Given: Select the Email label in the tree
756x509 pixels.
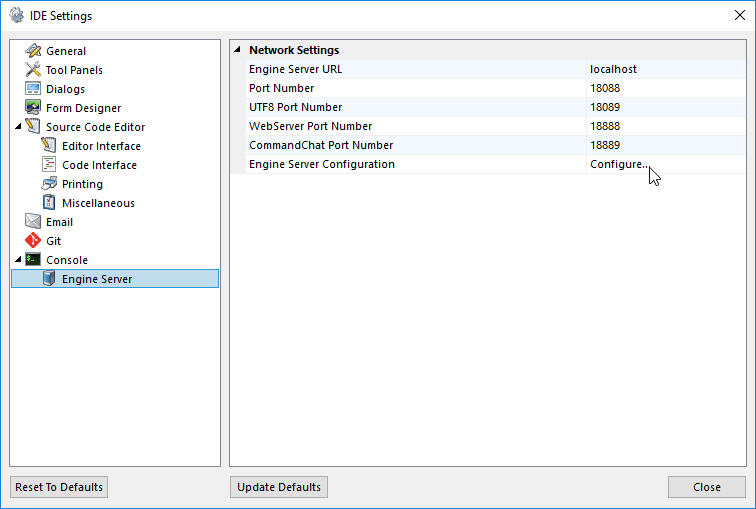Looking at the screenshot, I should [59, 222].
